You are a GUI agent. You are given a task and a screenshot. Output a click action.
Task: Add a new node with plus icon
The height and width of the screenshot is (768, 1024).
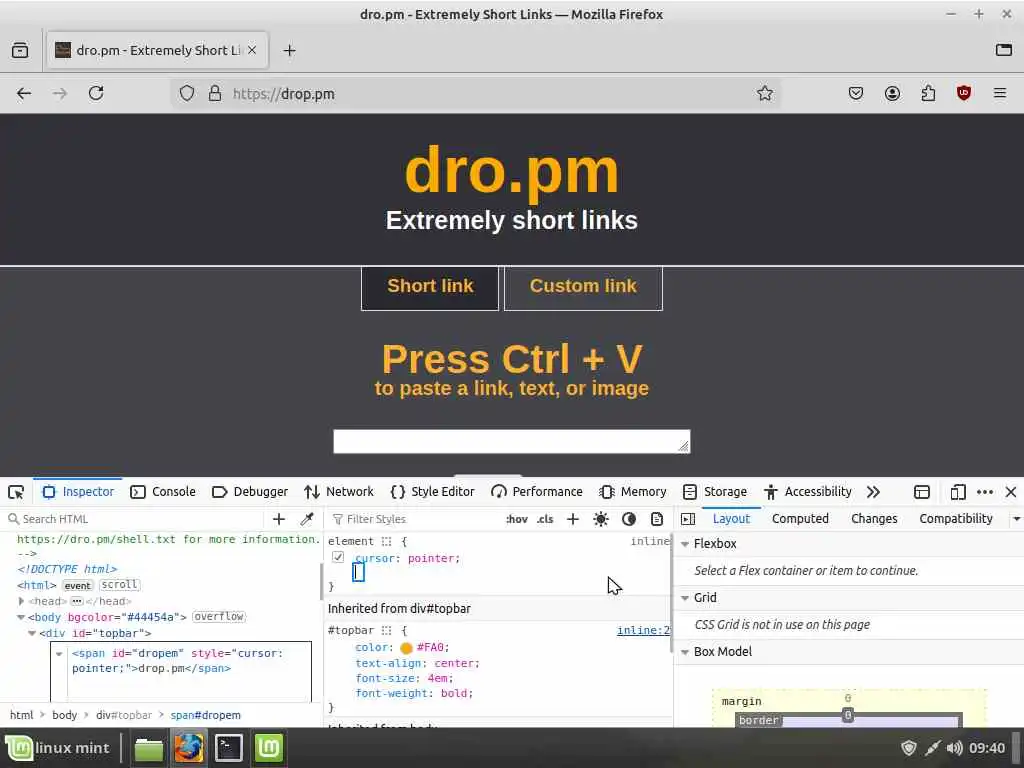[x=279, y=519]
